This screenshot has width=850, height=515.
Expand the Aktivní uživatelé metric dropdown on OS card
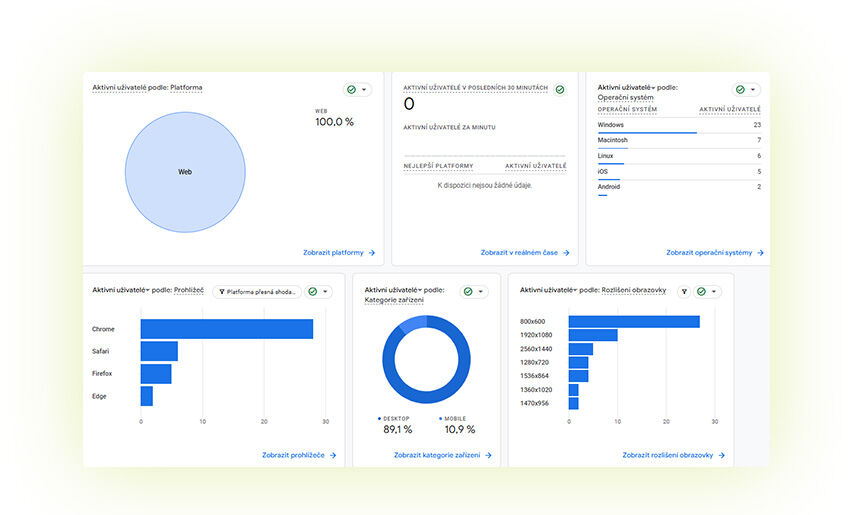[x=653, y=88]
